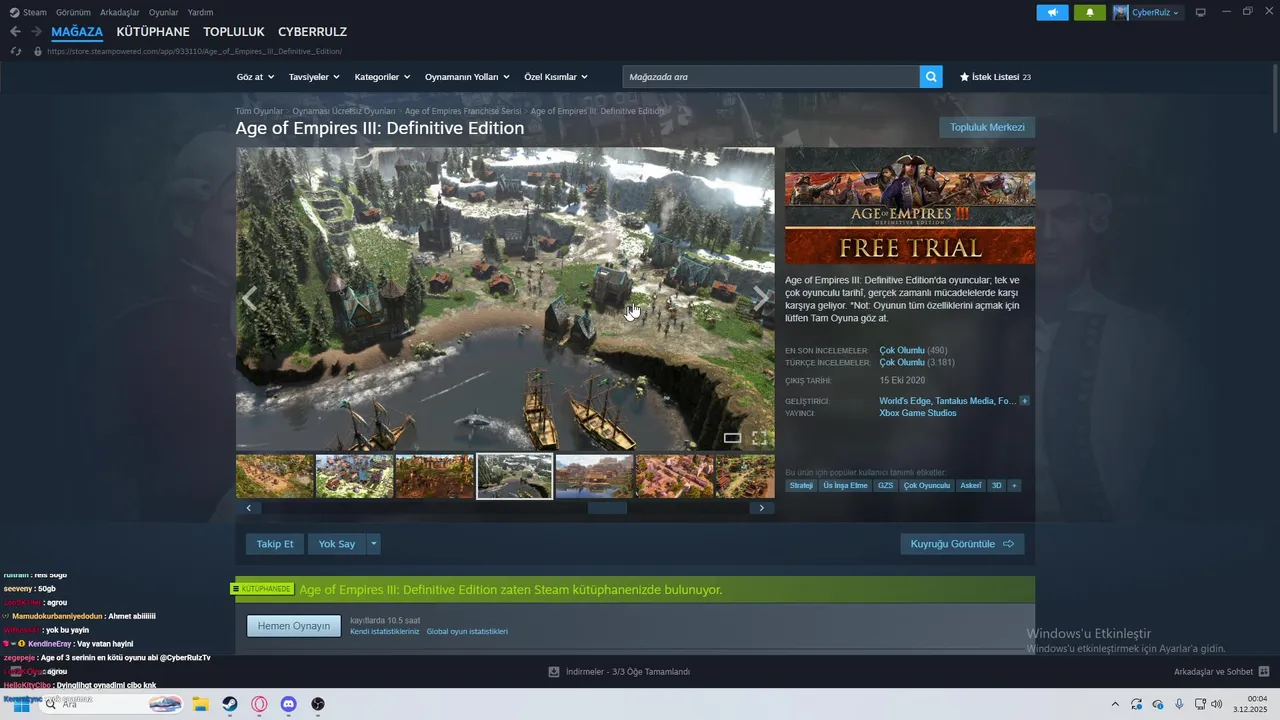Expand developer list with the plus icon
This screenshot has height=720, width=1280.
[1024, 401]
